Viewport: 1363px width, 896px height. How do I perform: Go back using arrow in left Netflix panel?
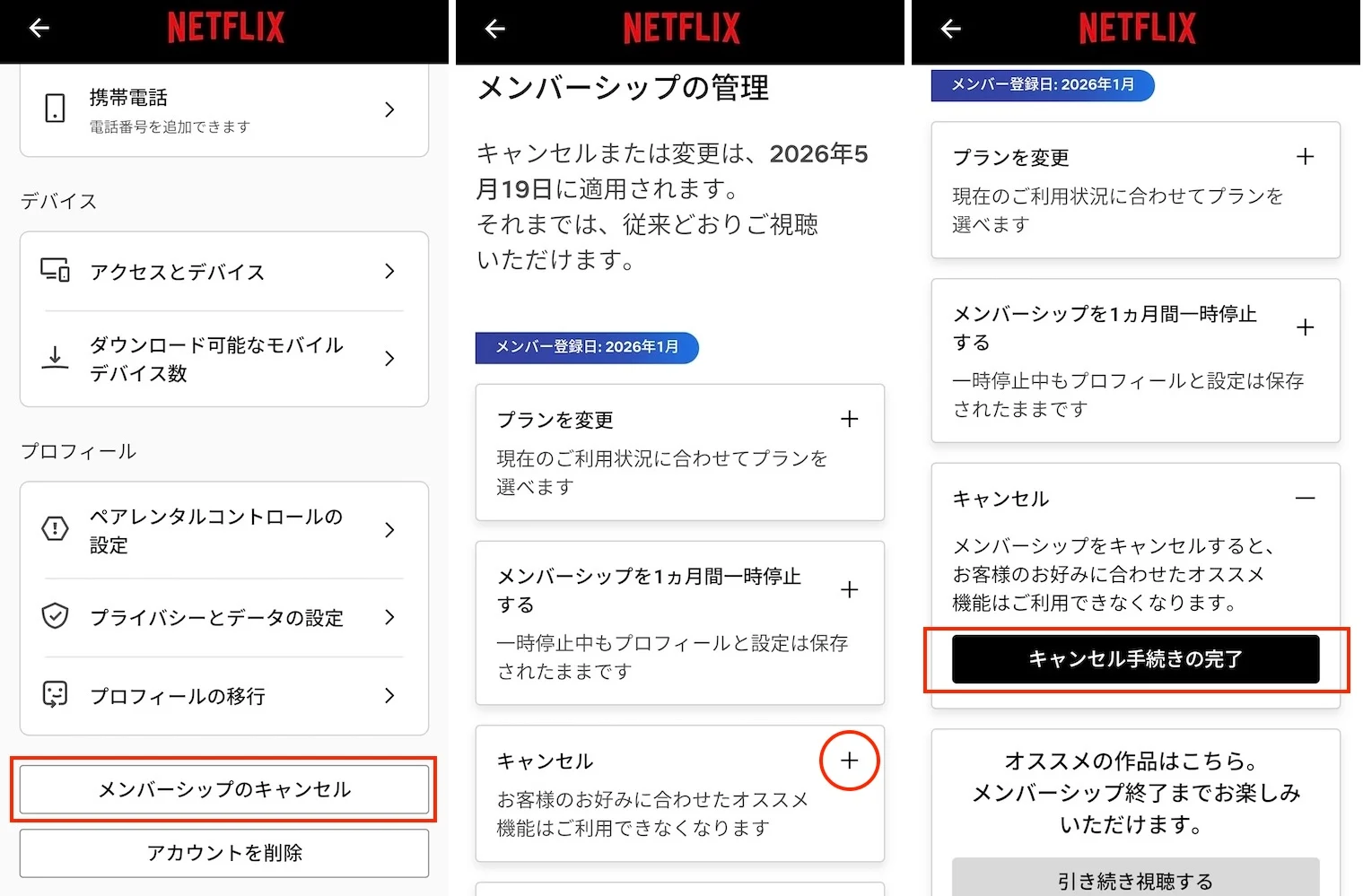(x=39, y=29)
